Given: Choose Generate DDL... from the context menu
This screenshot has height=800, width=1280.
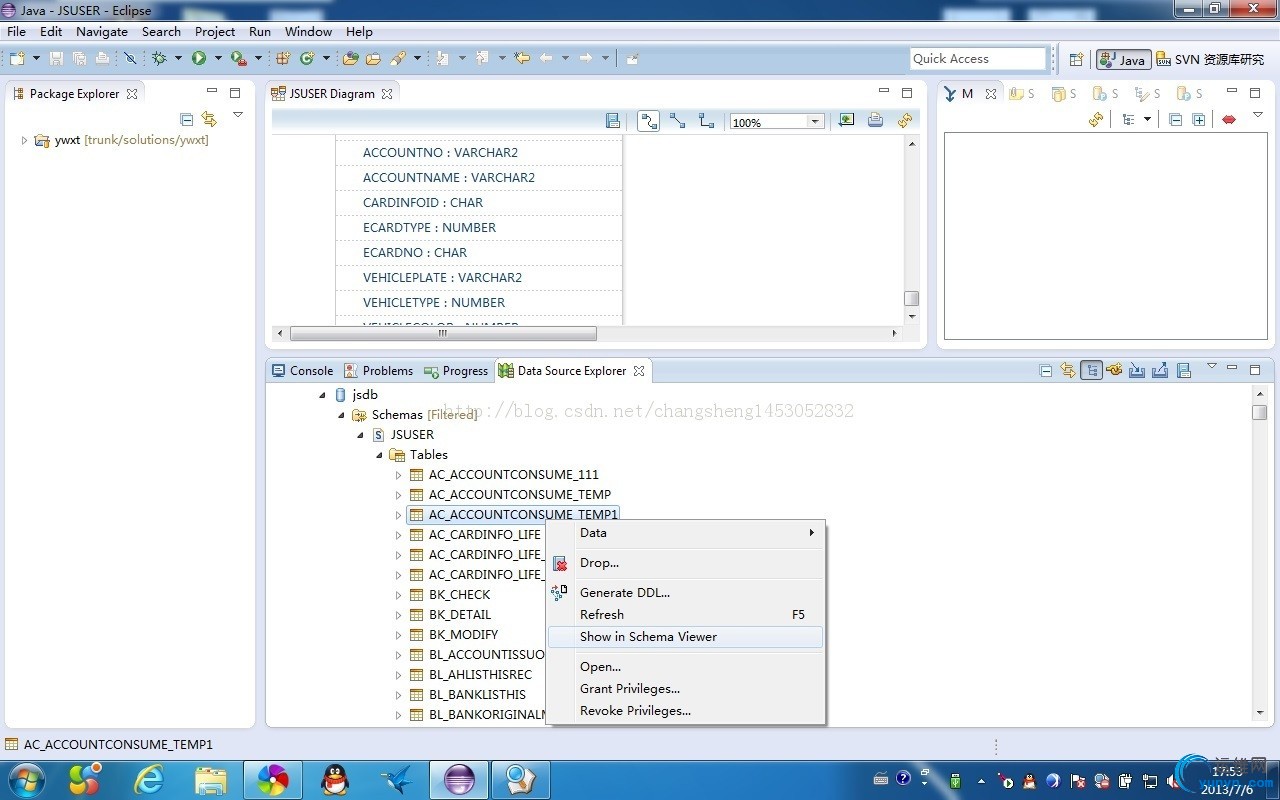Looking at the screenshot, I should (625, 593).
